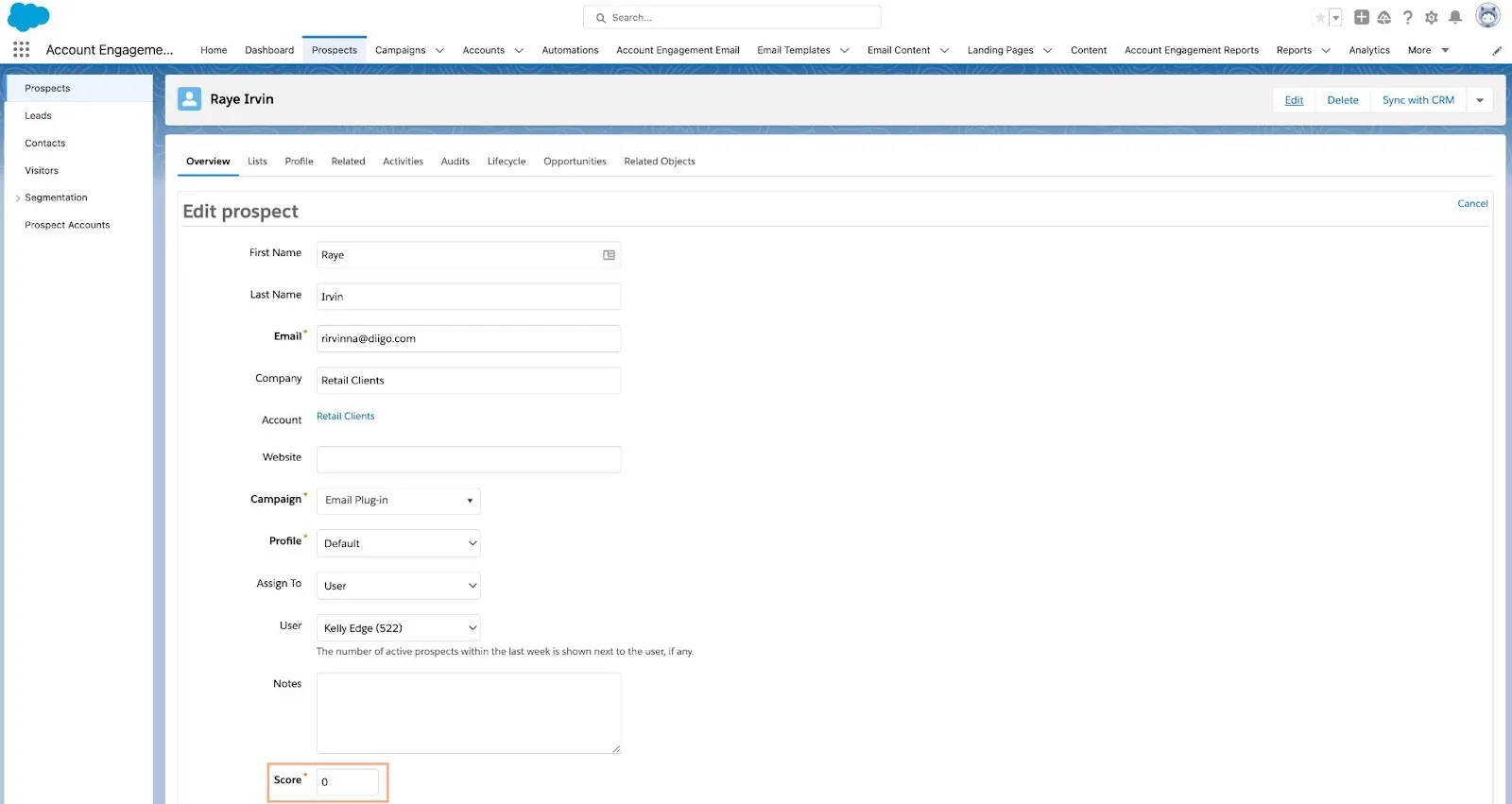Click the search magnifier icon
1512x804 pixels.
click(x=601, y=18)
